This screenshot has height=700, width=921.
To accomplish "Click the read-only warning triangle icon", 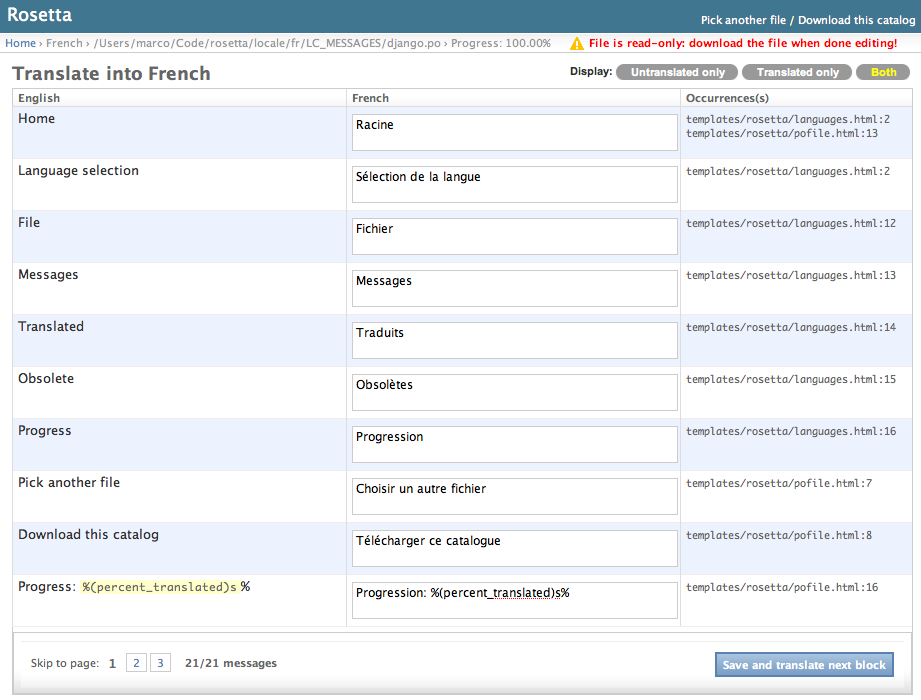I will tap(577, 44).
